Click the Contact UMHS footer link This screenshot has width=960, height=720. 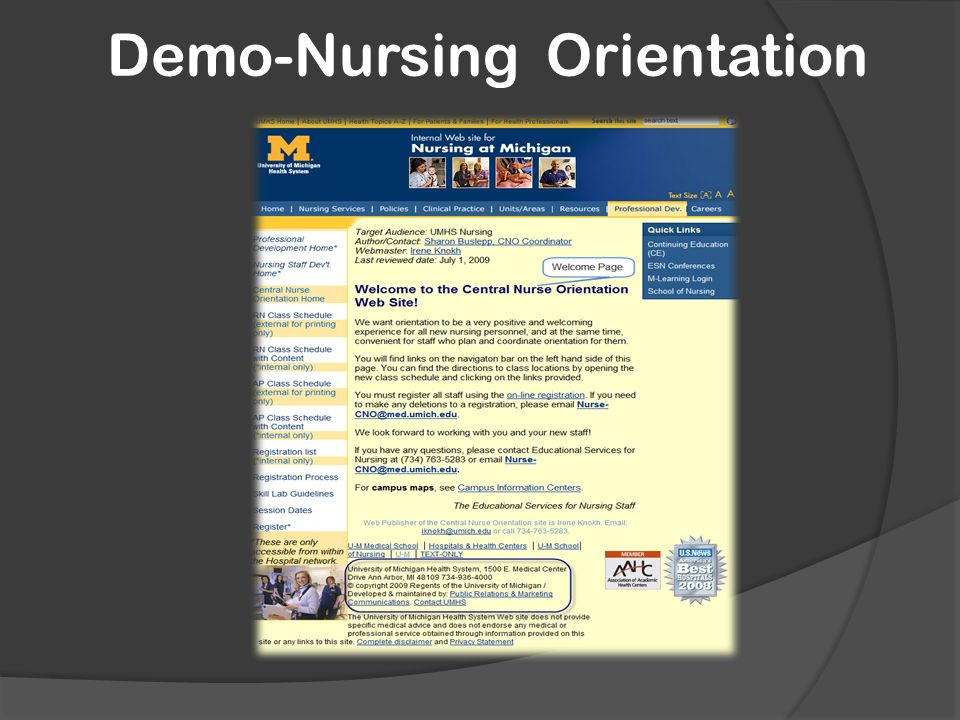coord(440,602)
